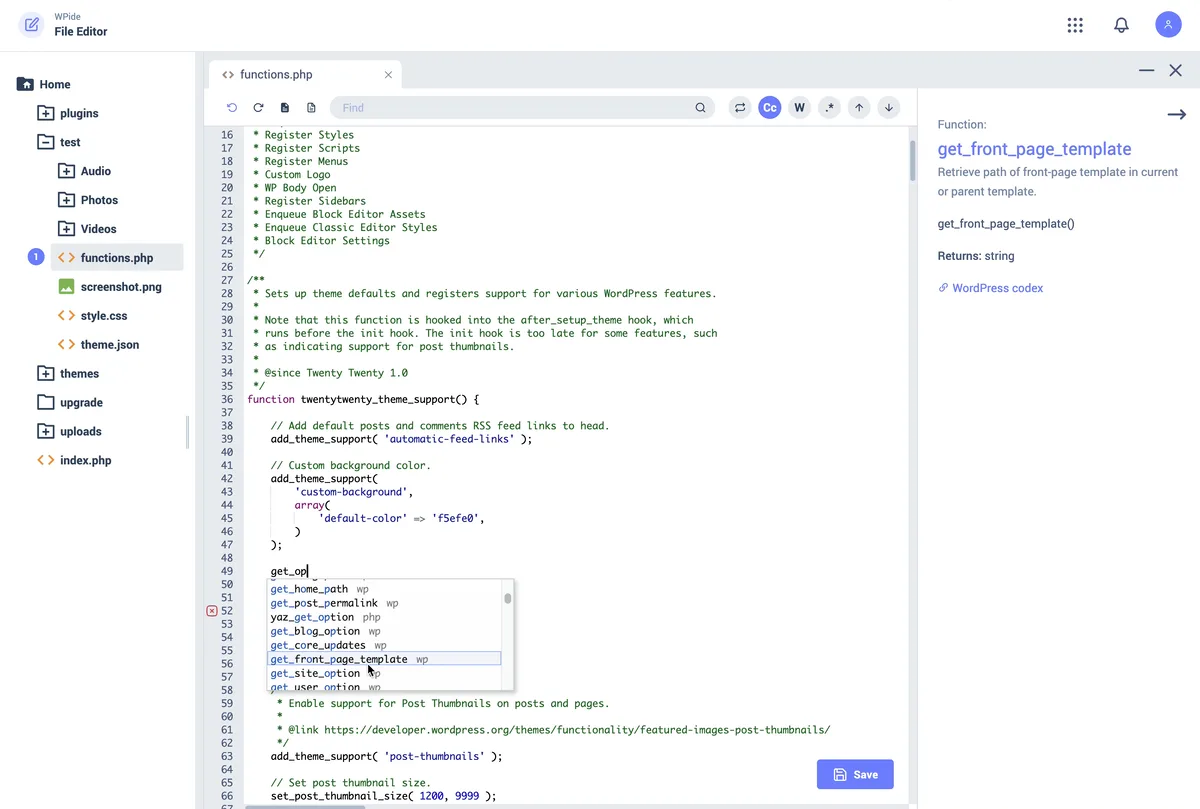Viewport: 1200px width, 809px height.
Task: Click the 'Returns: string' text in help panel
Action: tap(976, 256)
